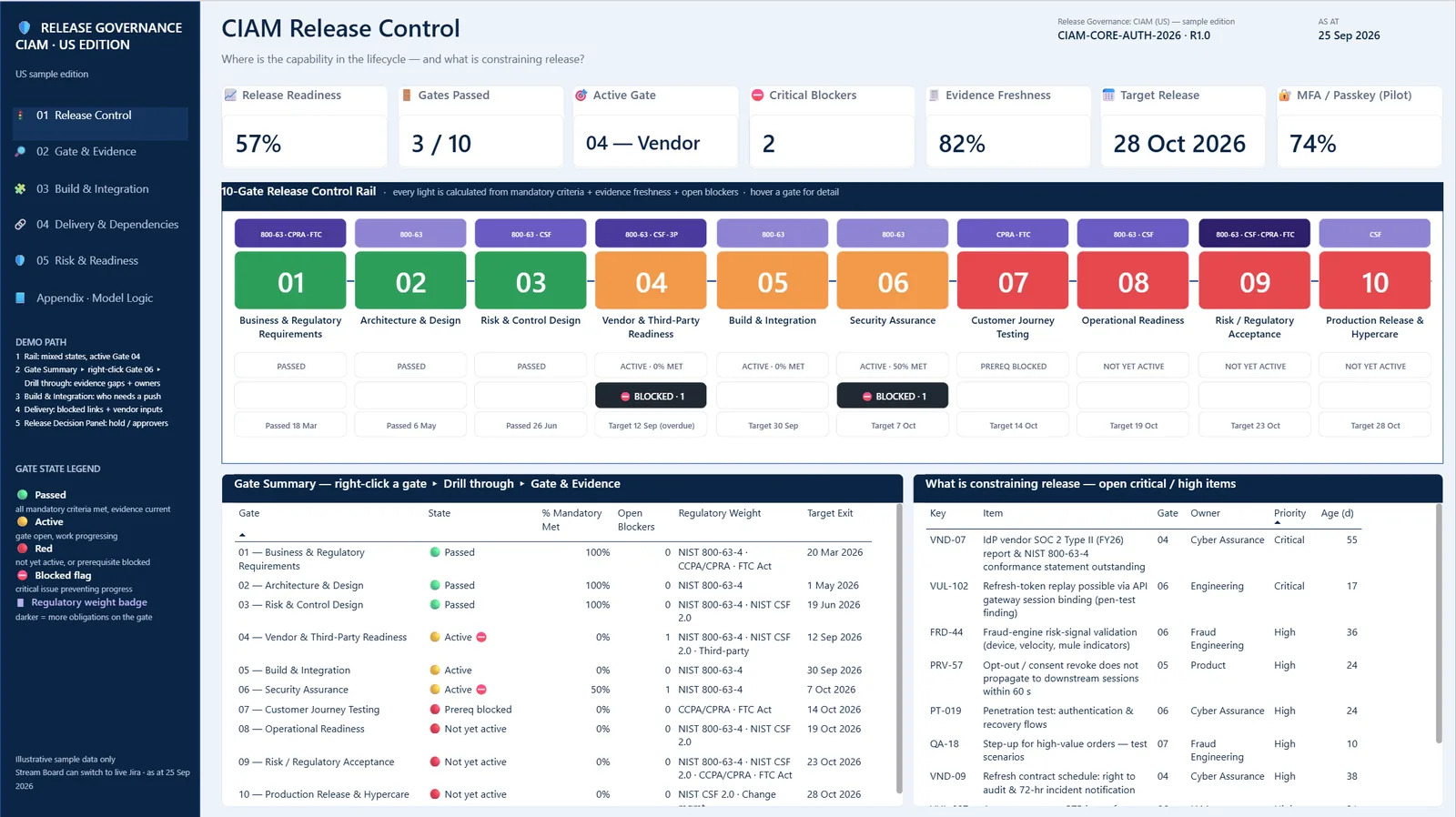Sort Gate Summary by Gate column
This screenshot has width=1456, height=817.
249,514
